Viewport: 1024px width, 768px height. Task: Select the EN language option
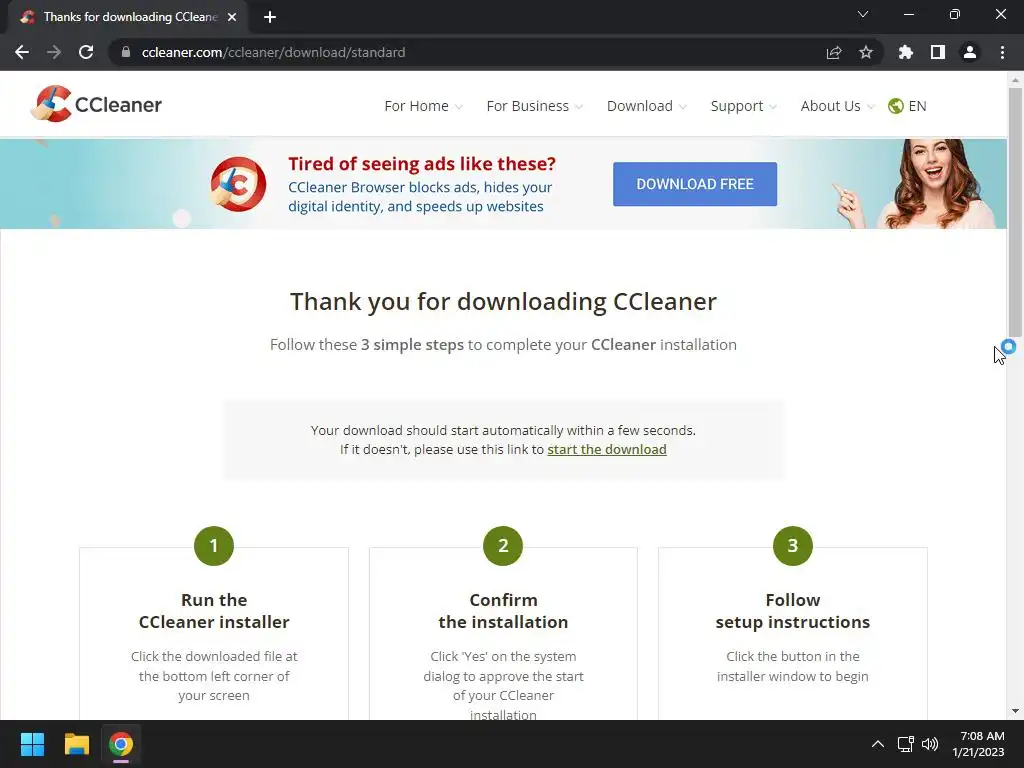pyautogui.click(x=917, y=106)
